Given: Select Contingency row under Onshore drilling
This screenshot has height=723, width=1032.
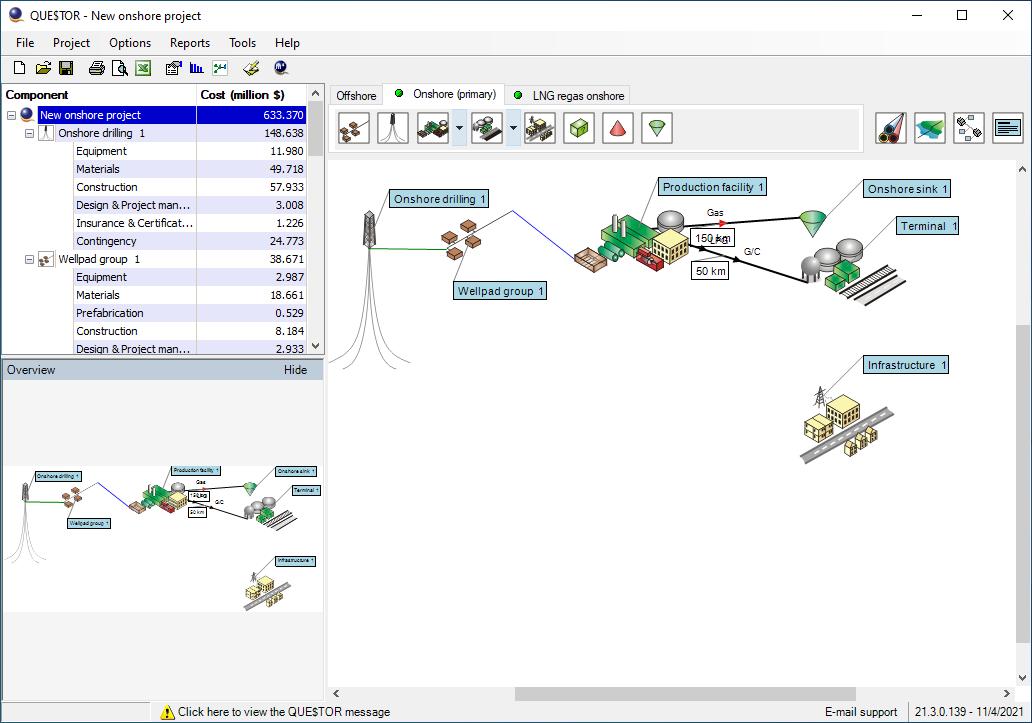Looking at the screenshot, I should 190,241.
